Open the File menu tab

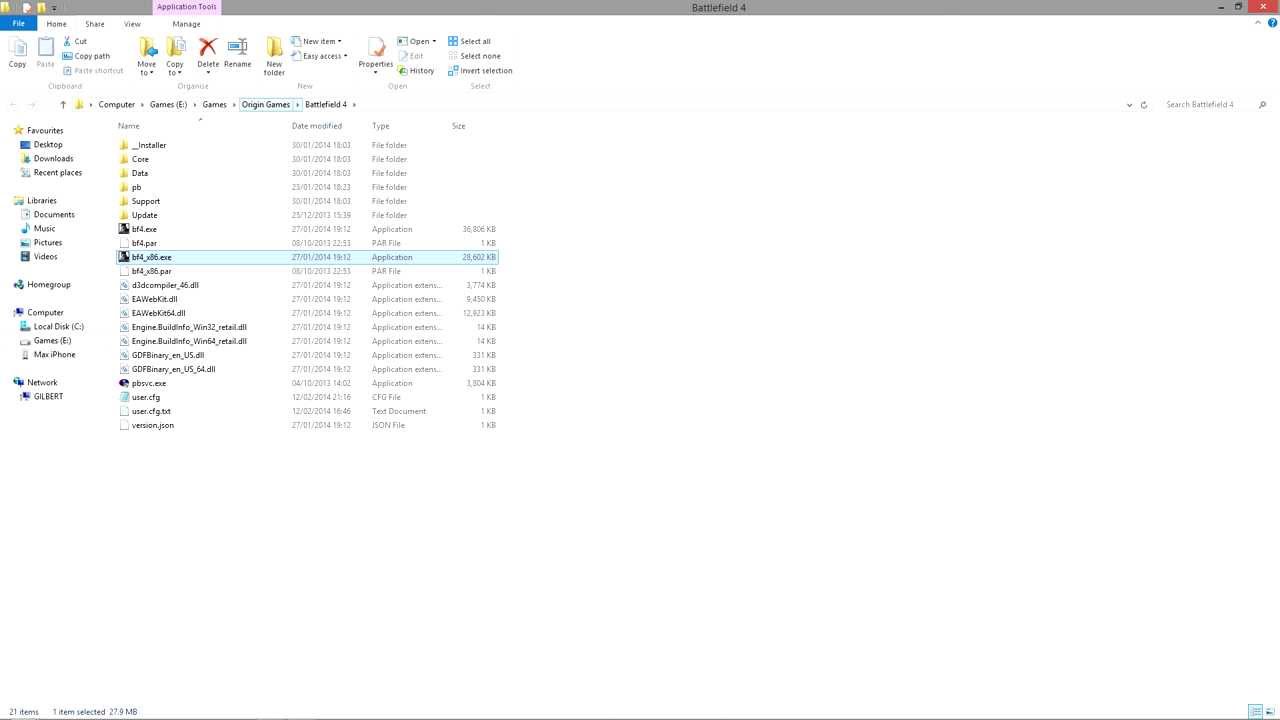pyautogui.click(x=19, y=24)
